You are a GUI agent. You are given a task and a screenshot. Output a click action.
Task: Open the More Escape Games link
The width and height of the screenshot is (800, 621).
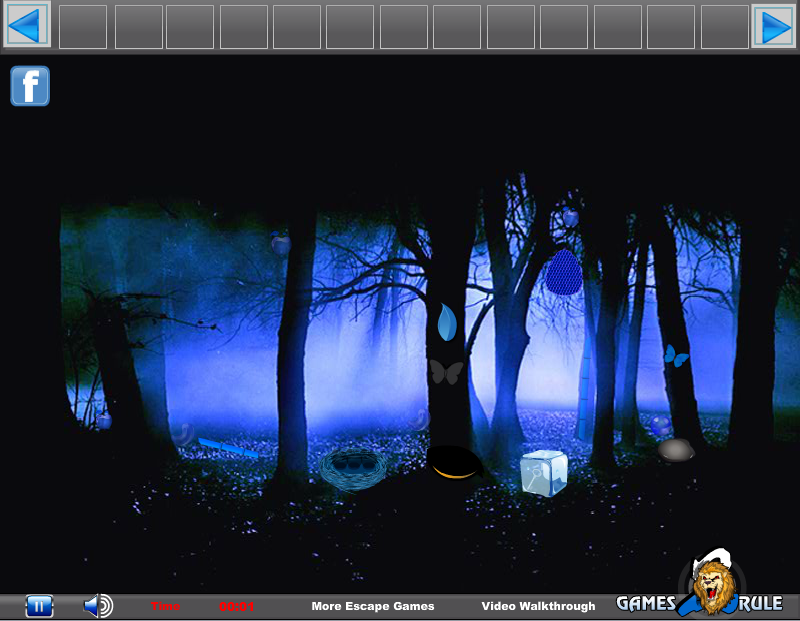[373, 606]
